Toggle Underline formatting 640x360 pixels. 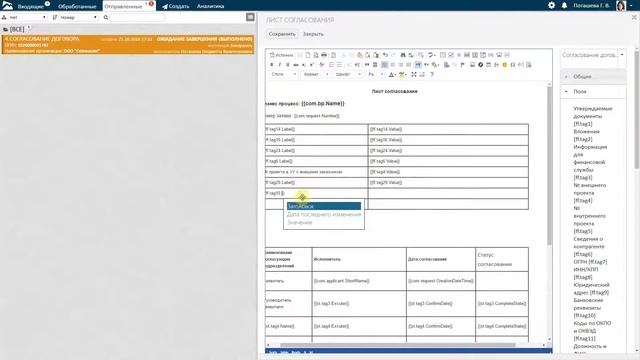click(287, 64)
